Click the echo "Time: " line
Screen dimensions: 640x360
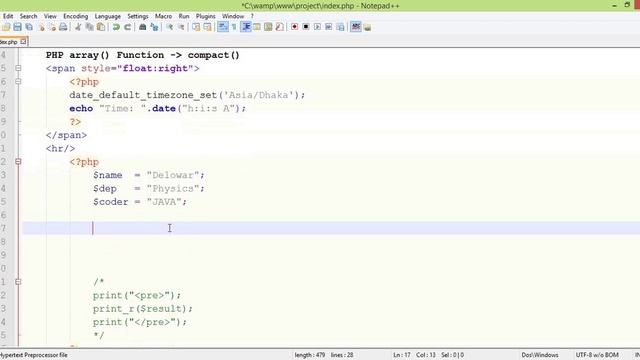158,109
